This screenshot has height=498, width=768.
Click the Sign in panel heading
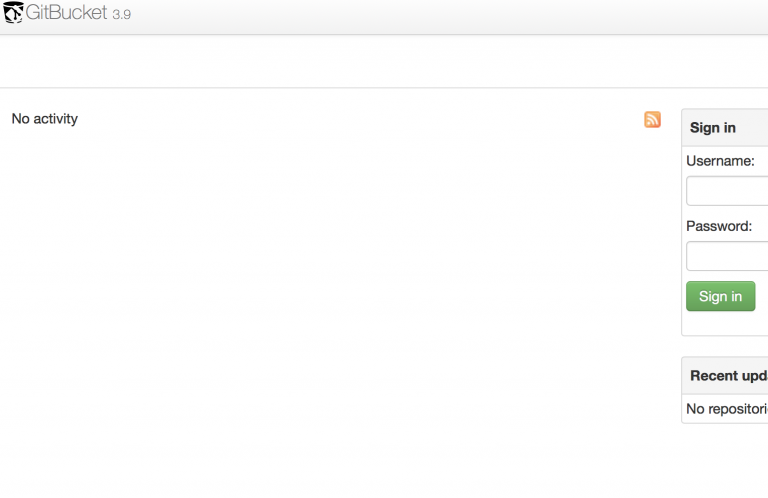(x=713, y=128)
